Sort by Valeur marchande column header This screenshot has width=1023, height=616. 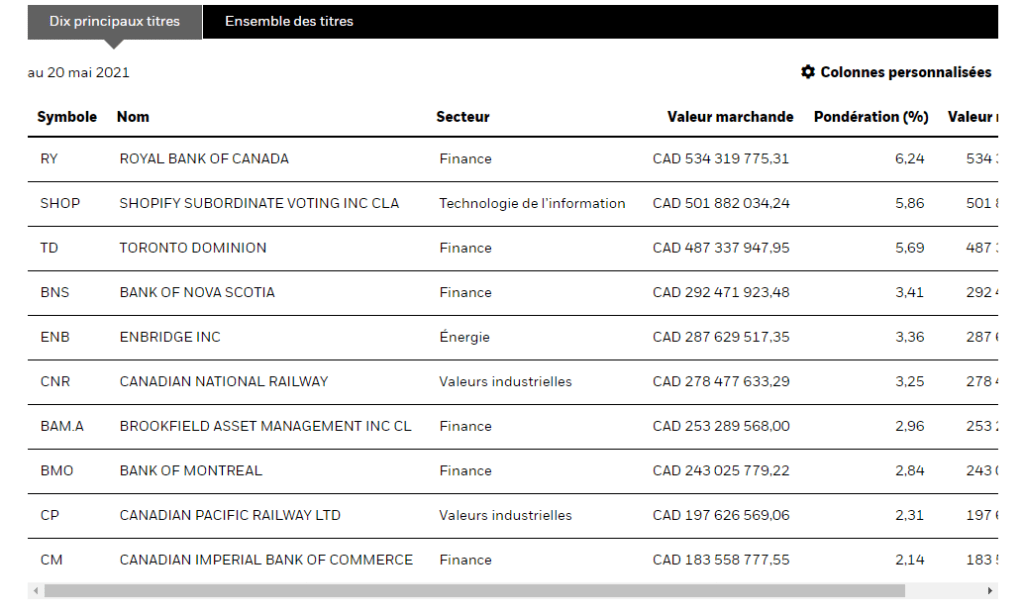[x=730, y=117]
